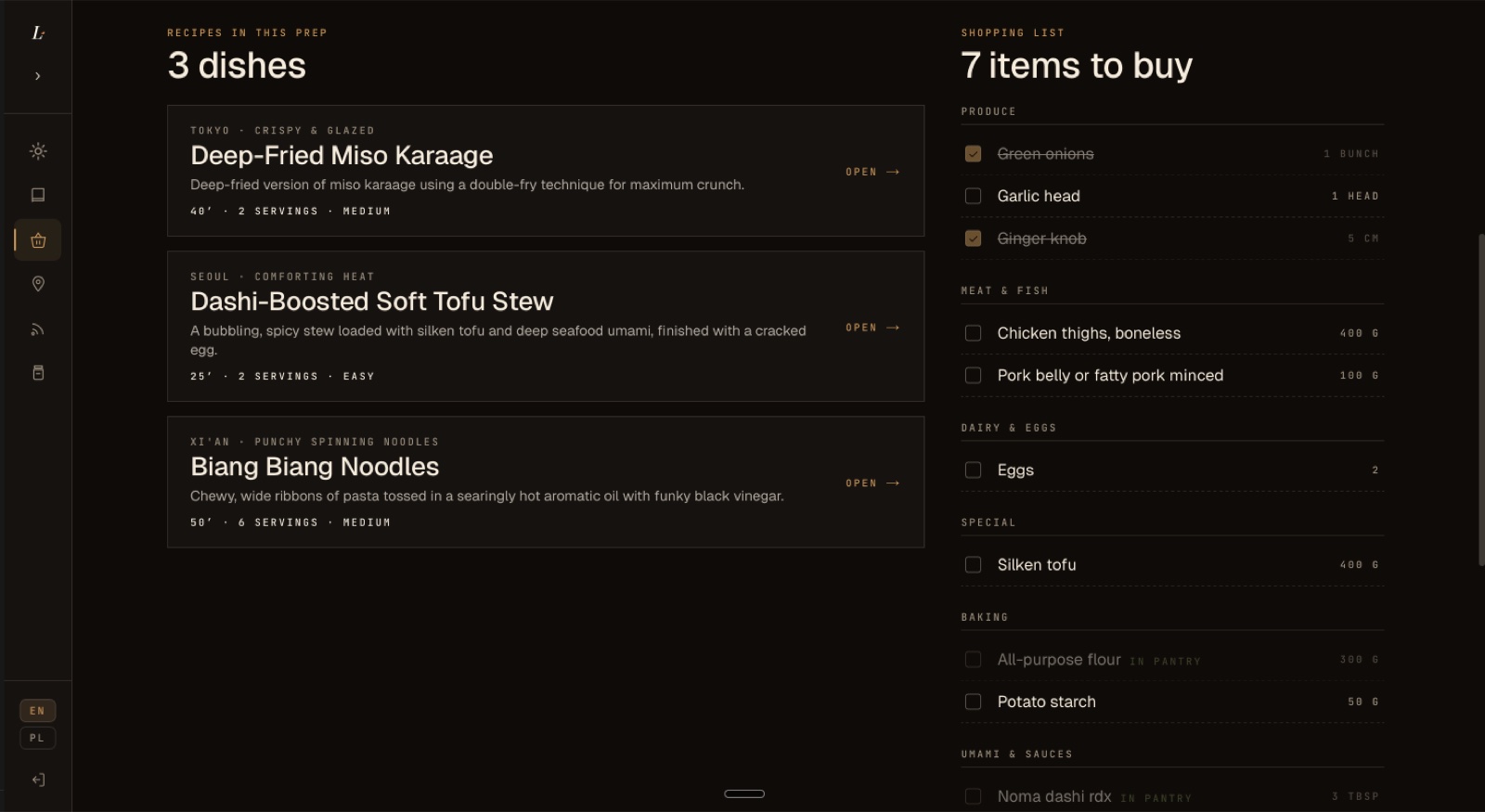Click the '1 BUNCH' quantity for Green onions
This screenshot has width=1485, height=812.
[x=1351, y=154]
